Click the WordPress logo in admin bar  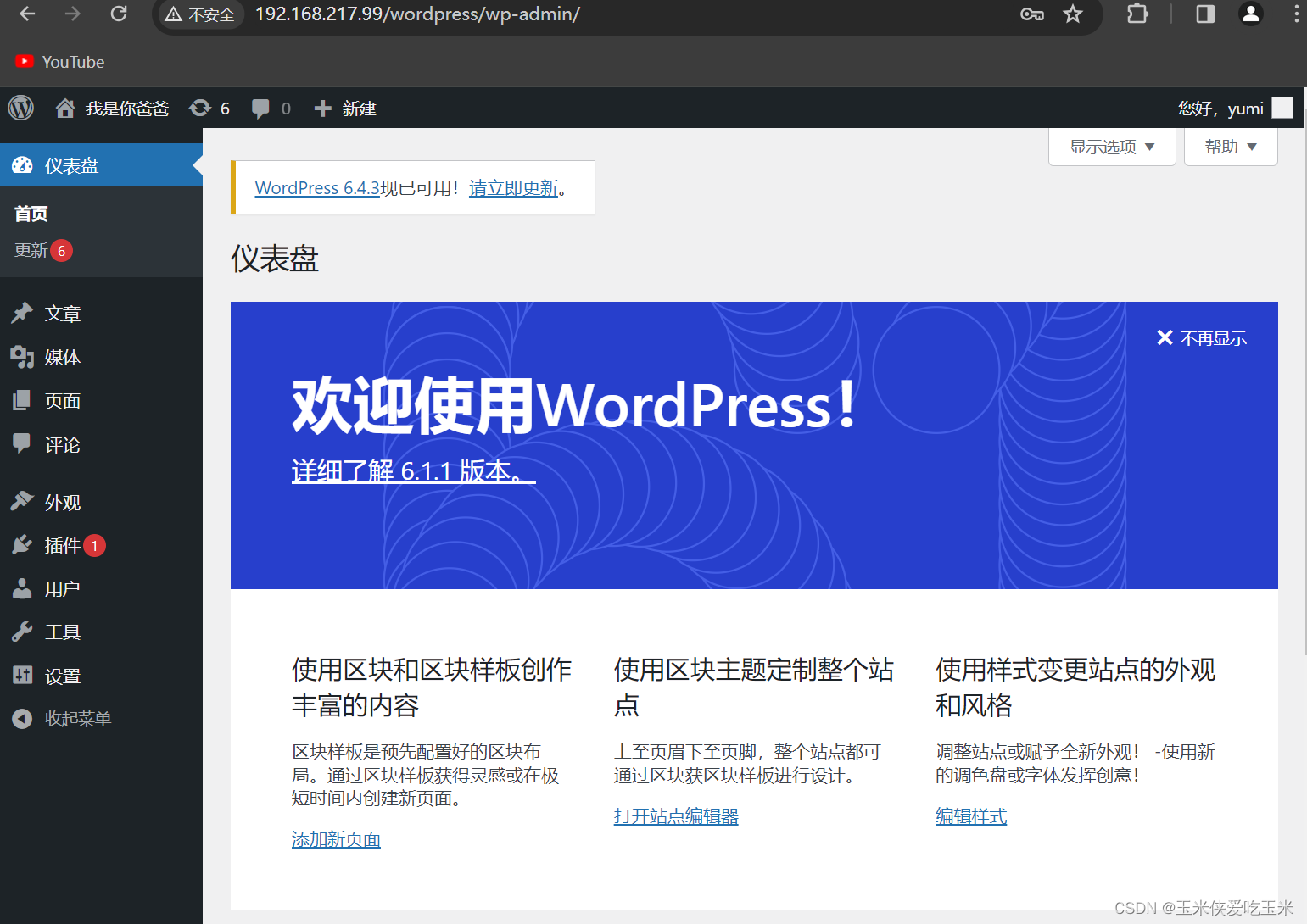(20, 108)
